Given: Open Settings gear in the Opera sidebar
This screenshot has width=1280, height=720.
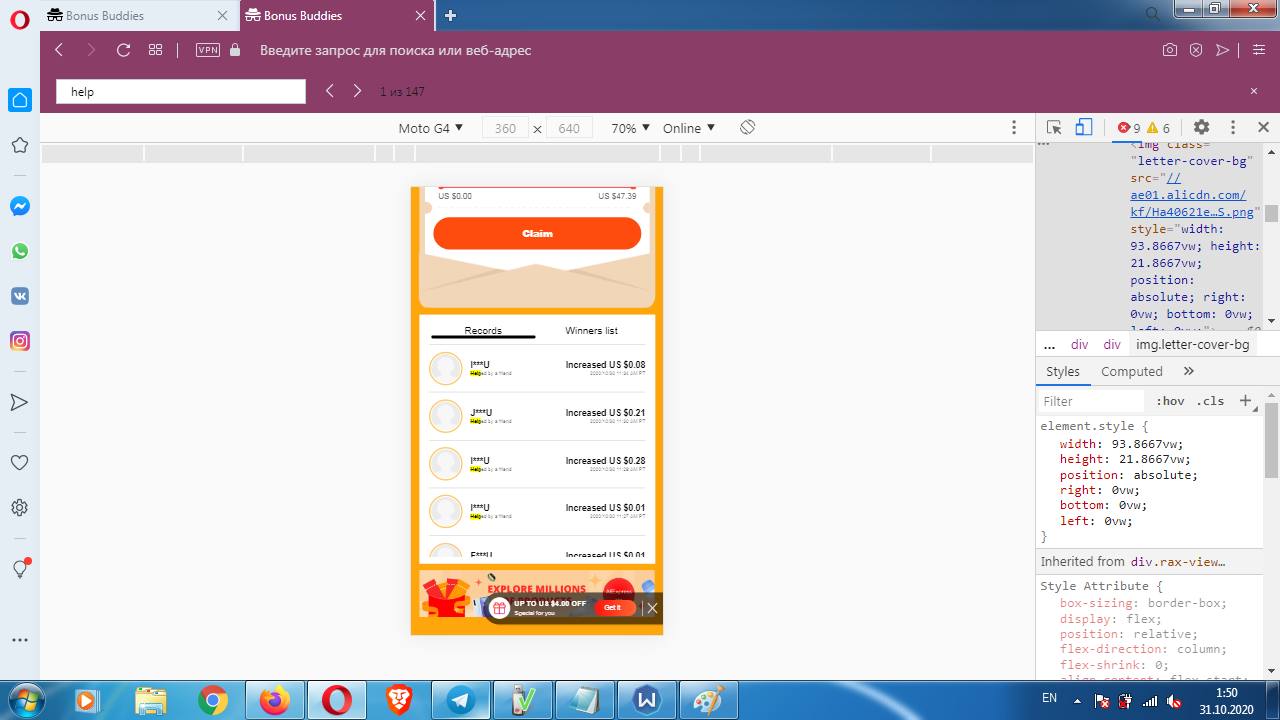Looking at the screenshot, I should pos(19,508).
